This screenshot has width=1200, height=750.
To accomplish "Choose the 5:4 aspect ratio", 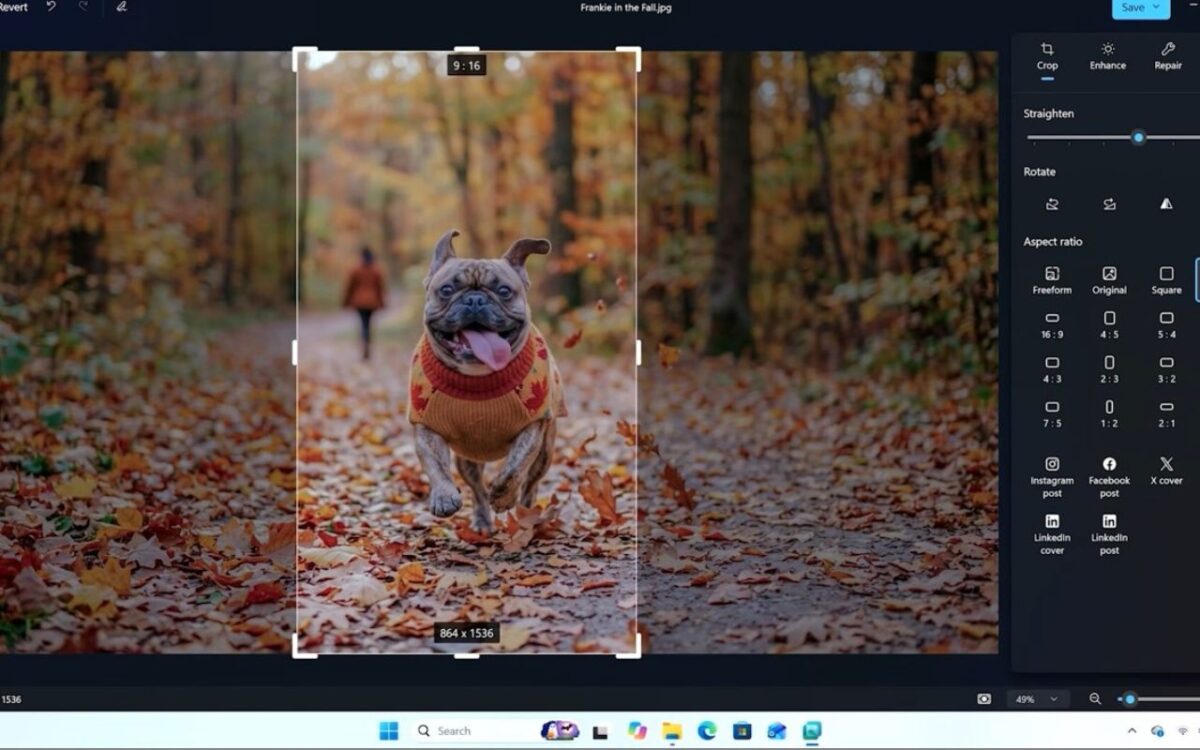I will (1166, 325).
